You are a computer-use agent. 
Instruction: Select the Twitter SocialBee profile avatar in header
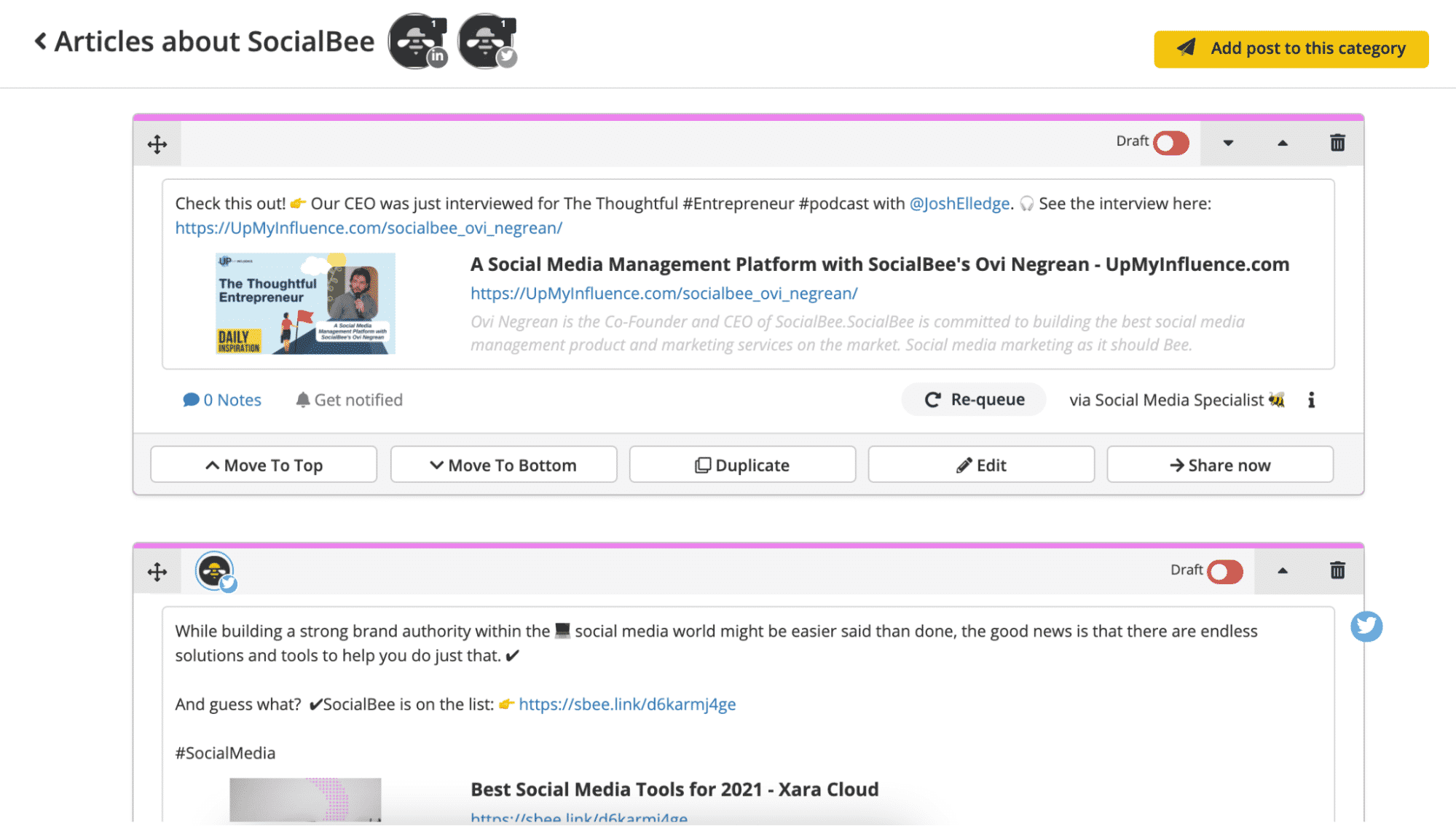tap(487, 42)
